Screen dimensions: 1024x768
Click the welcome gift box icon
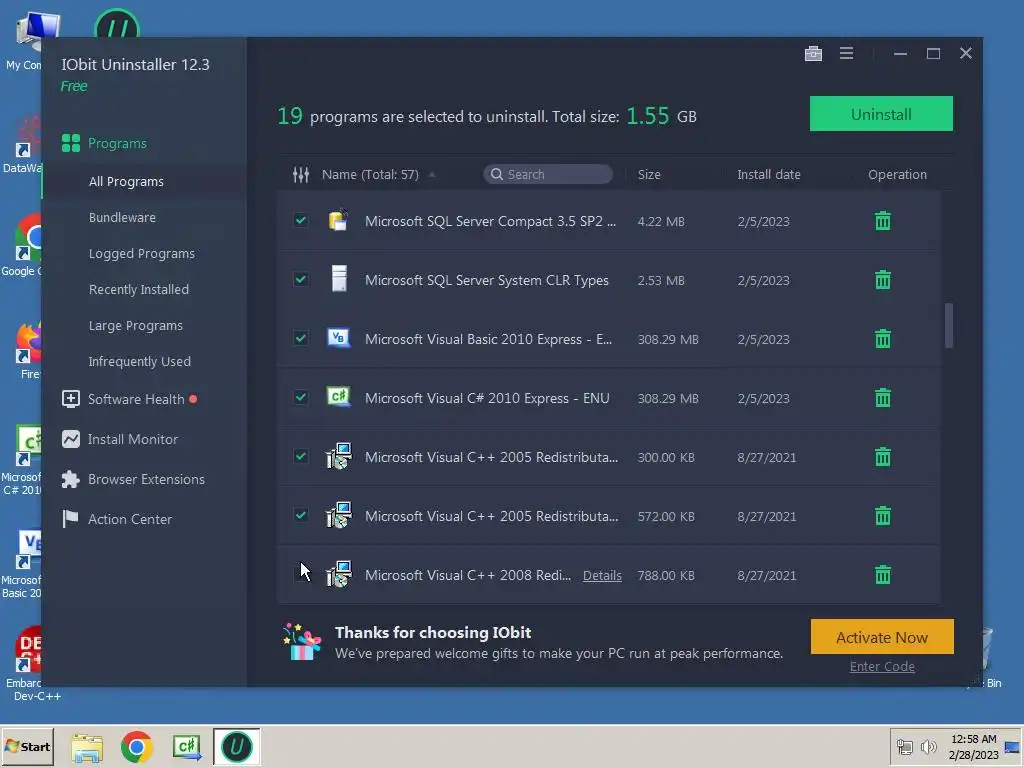(302, 642)
